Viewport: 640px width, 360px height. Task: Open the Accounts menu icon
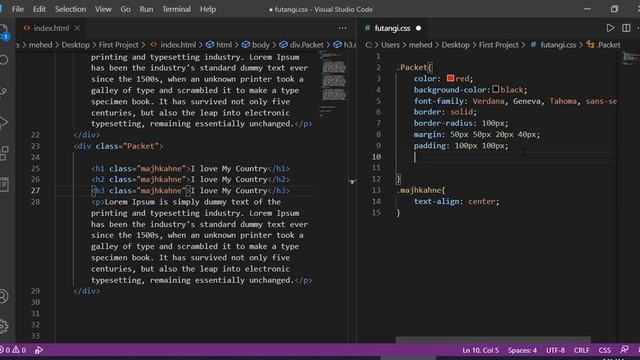point(3,296)
